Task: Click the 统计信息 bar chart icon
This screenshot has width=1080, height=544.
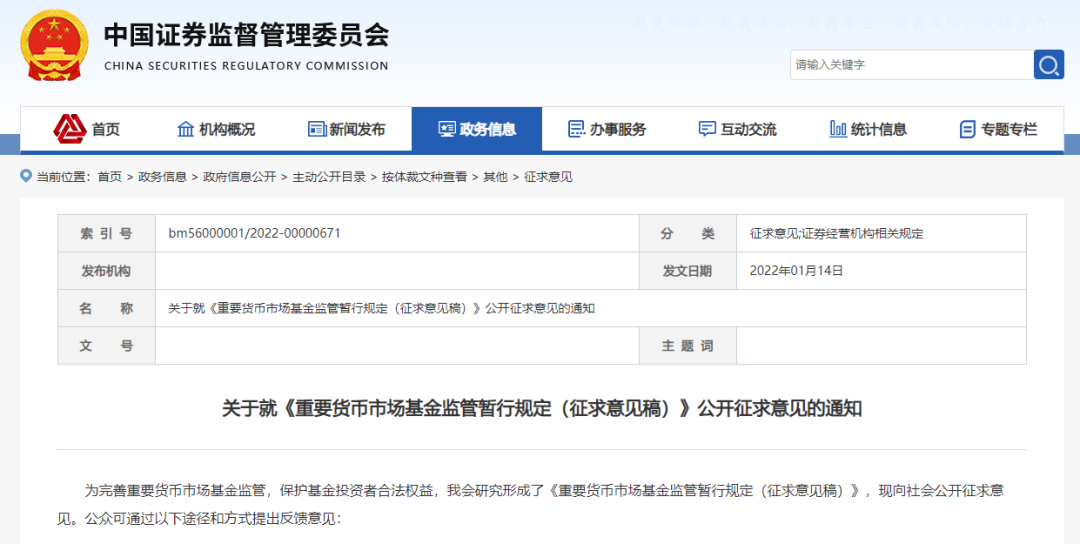Action: [838, 129]
